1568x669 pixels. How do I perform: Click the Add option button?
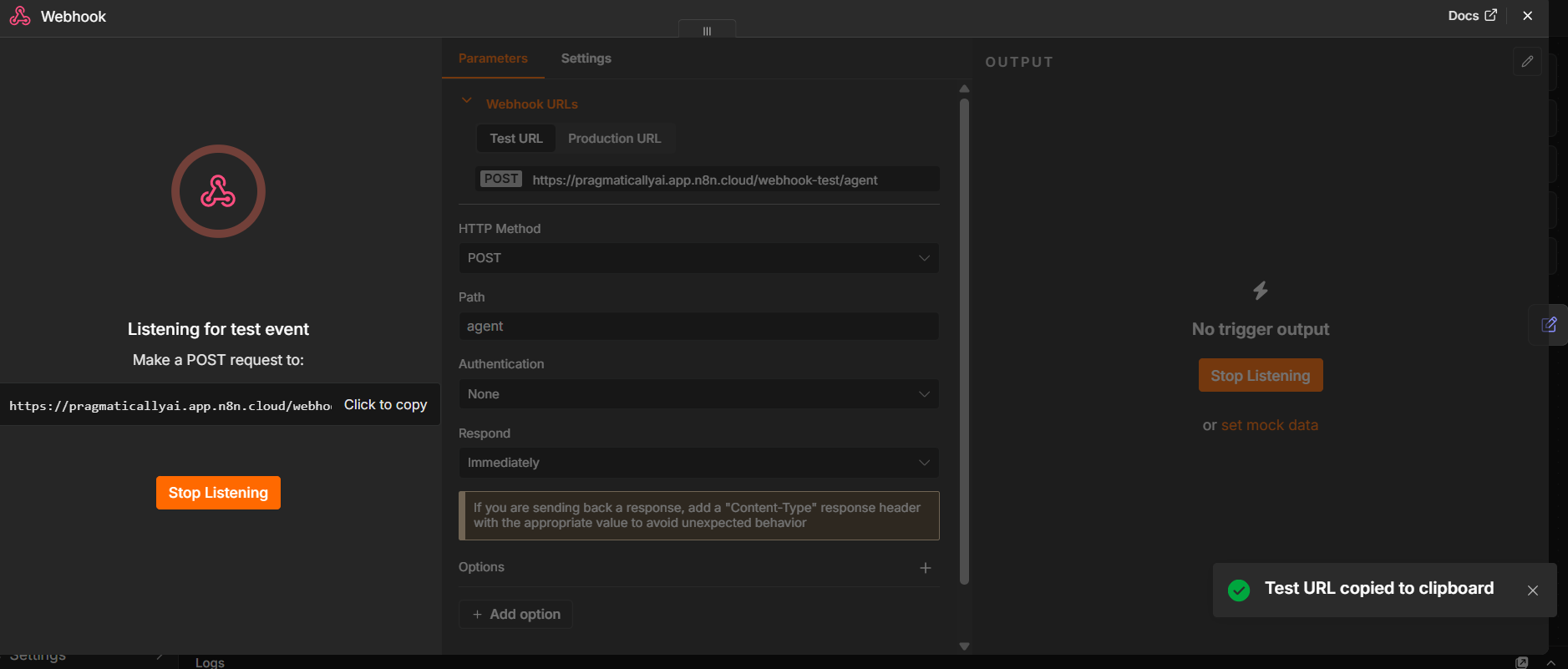click(515, 615)
